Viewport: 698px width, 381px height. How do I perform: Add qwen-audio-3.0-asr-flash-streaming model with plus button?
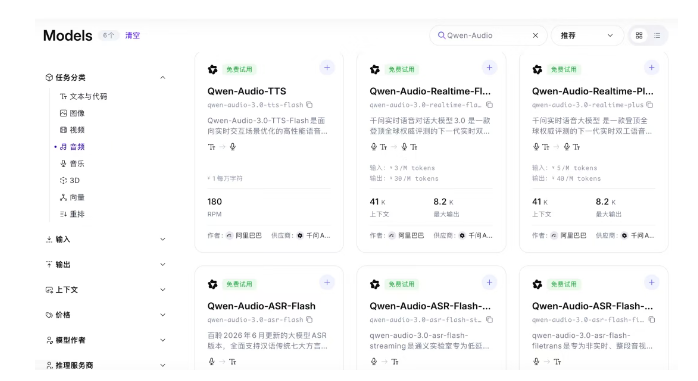coord(489,283)
